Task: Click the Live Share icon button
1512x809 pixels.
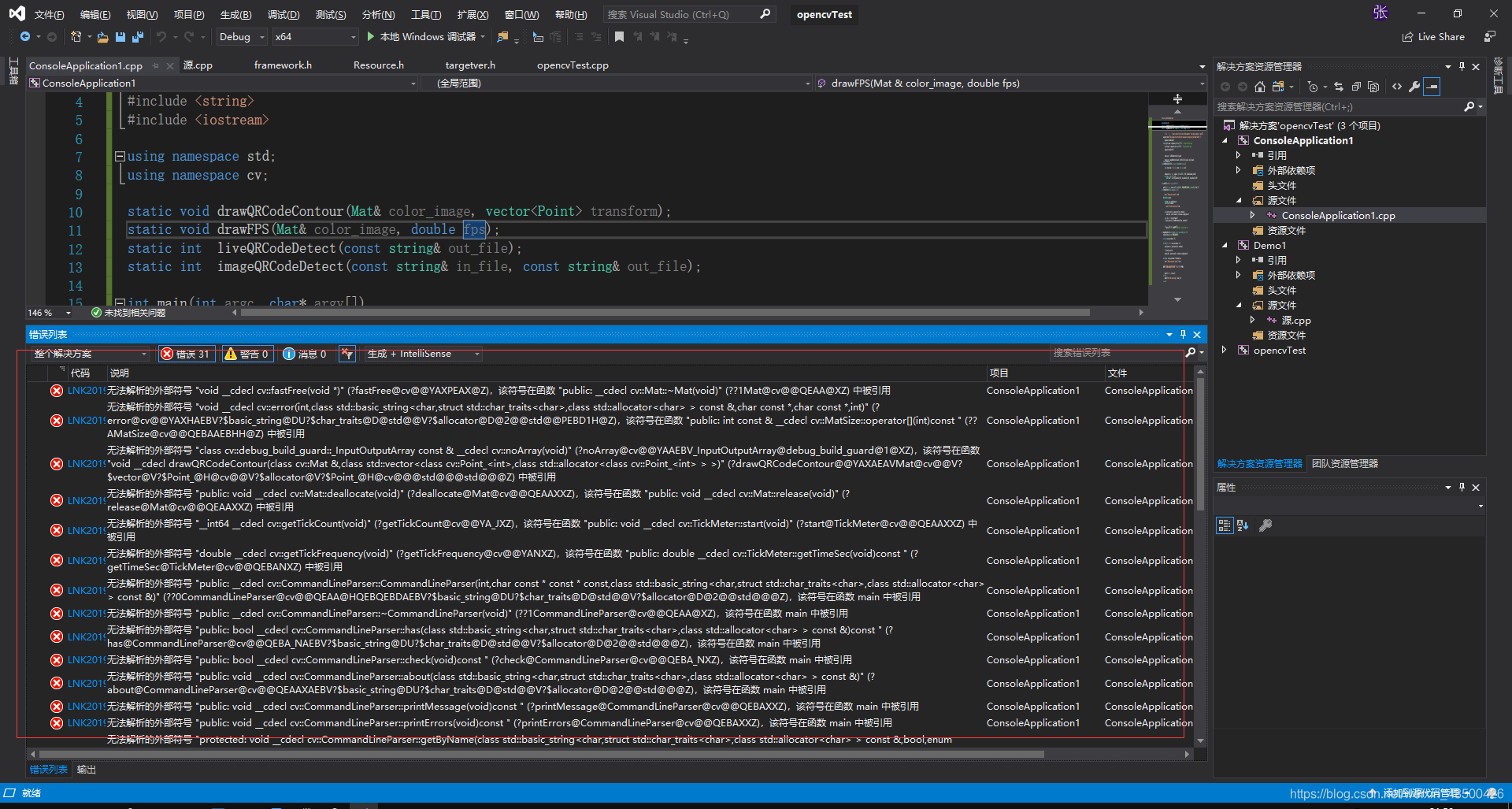Action: coord(1433,36)
